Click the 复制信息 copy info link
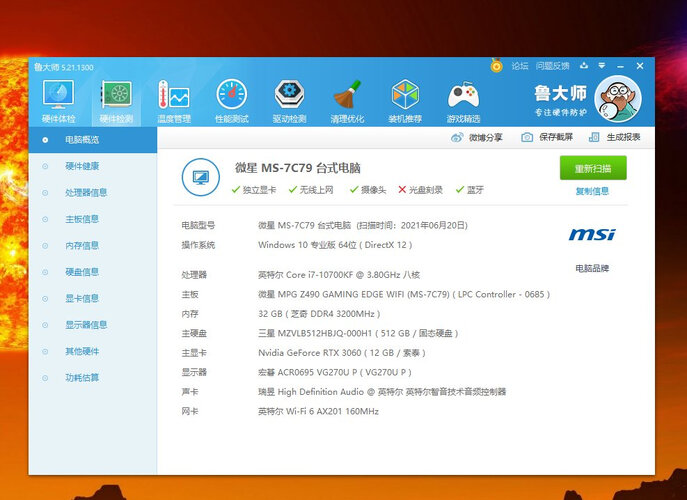 tap(592, 191)
